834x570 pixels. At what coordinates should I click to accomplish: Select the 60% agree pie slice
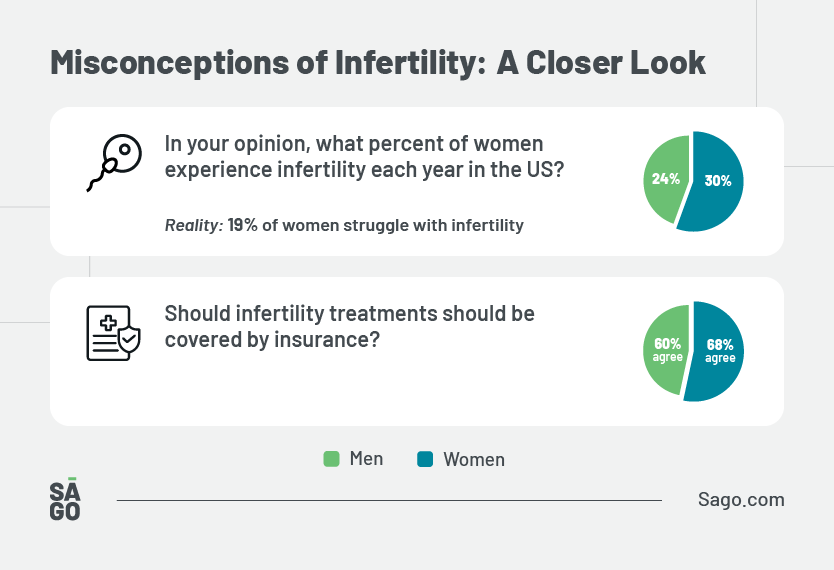pos(666,349)
